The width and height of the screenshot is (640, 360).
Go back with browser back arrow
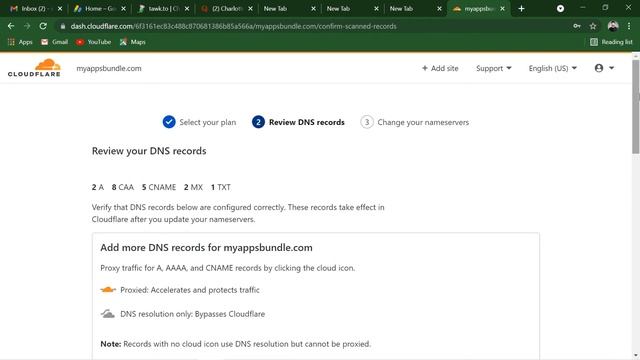11,26
